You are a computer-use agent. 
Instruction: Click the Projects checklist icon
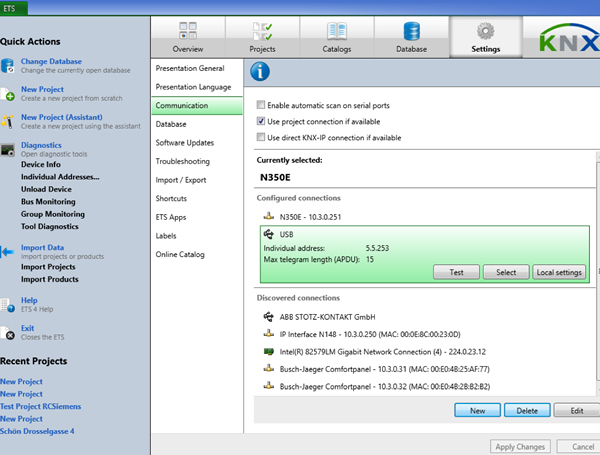tap(262, 31)
